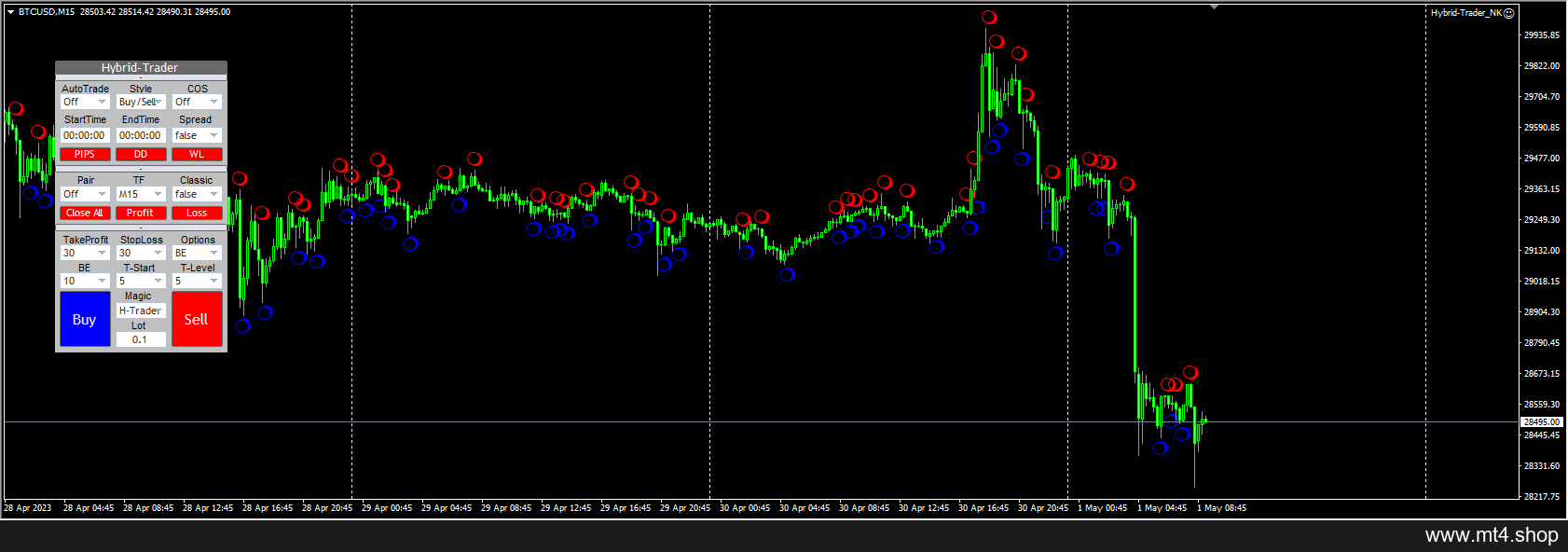Click the current price label 28495.00
This screenshot has width=1568, height=552.
point(1543,422)
